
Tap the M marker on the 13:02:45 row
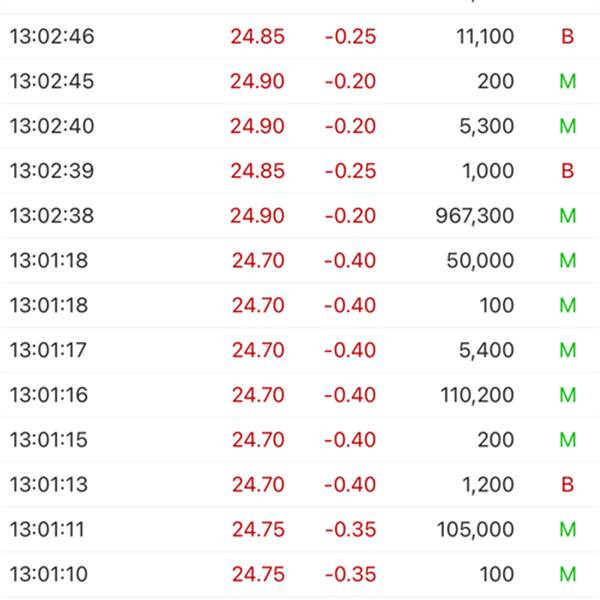pyautogui.click(x=567, y=82)
